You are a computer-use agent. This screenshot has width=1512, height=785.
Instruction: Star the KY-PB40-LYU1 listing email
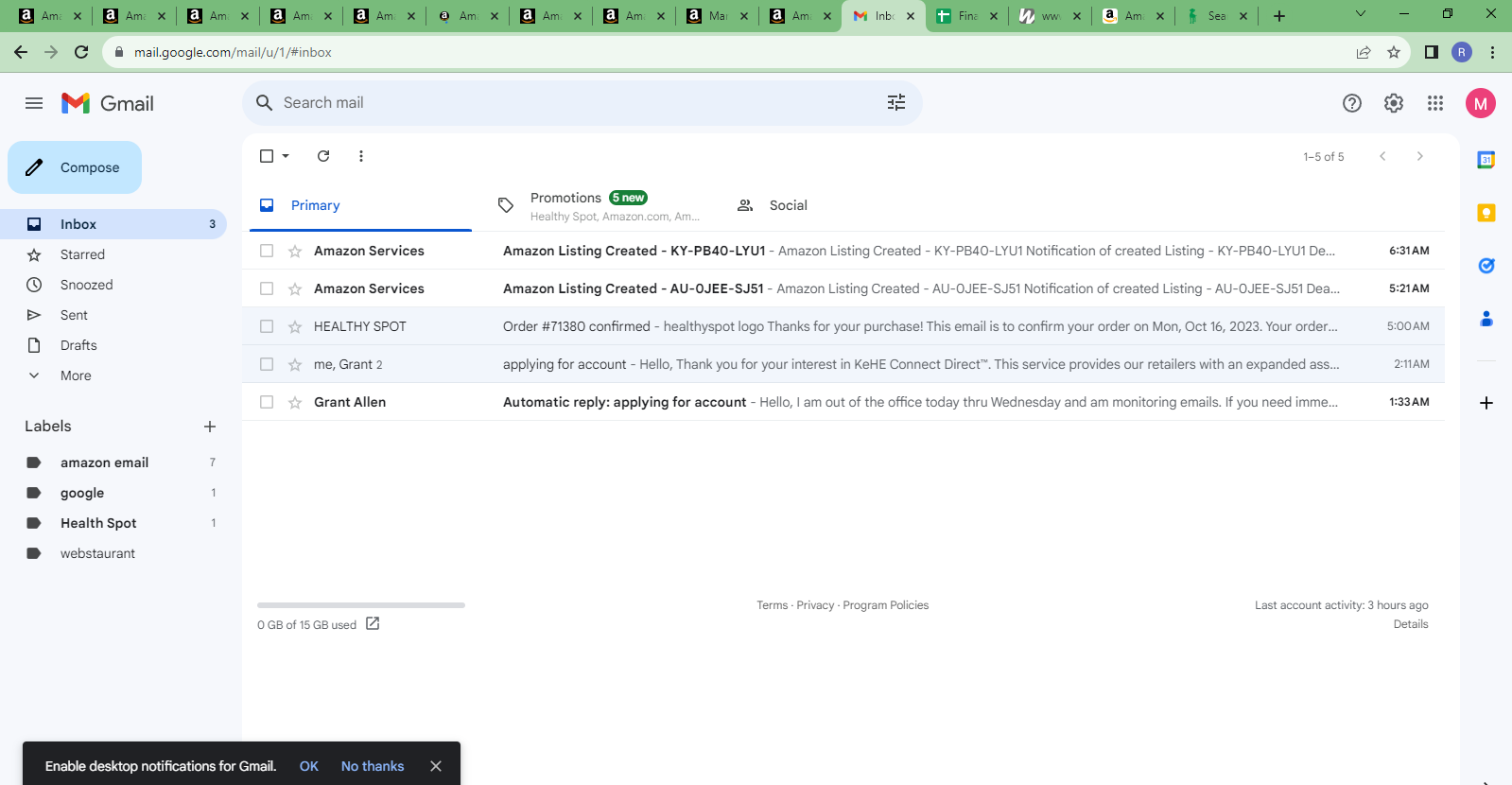295,251
